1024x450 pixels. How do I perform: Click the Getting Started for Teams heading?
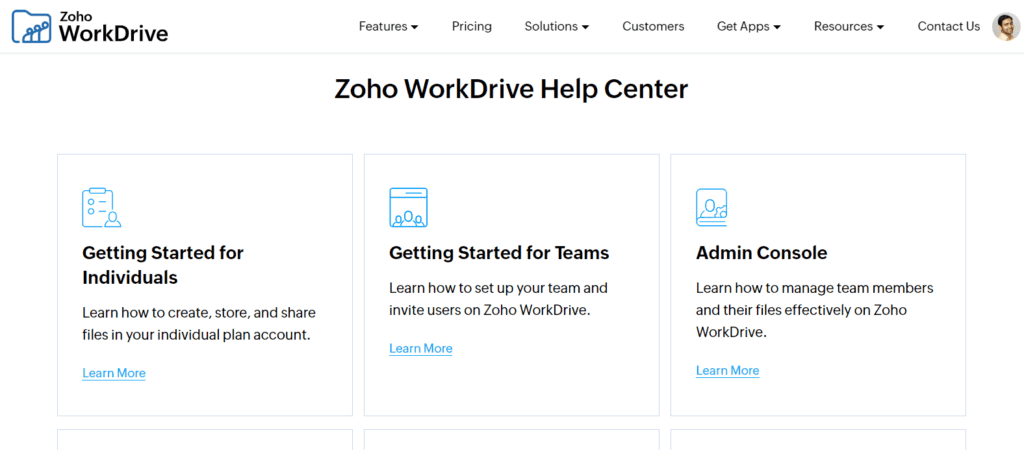point(499,253)
